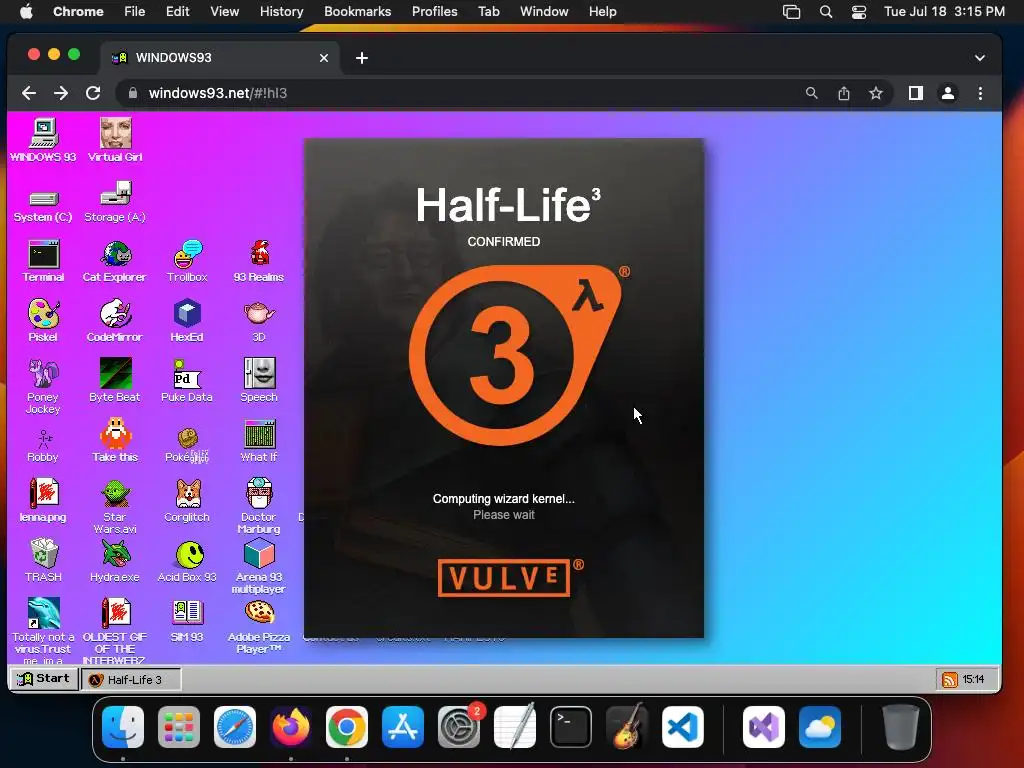Launch Acid Box 93 icon
The width and height of the screenshot is (1024, 768).
(x=187, y=560)
